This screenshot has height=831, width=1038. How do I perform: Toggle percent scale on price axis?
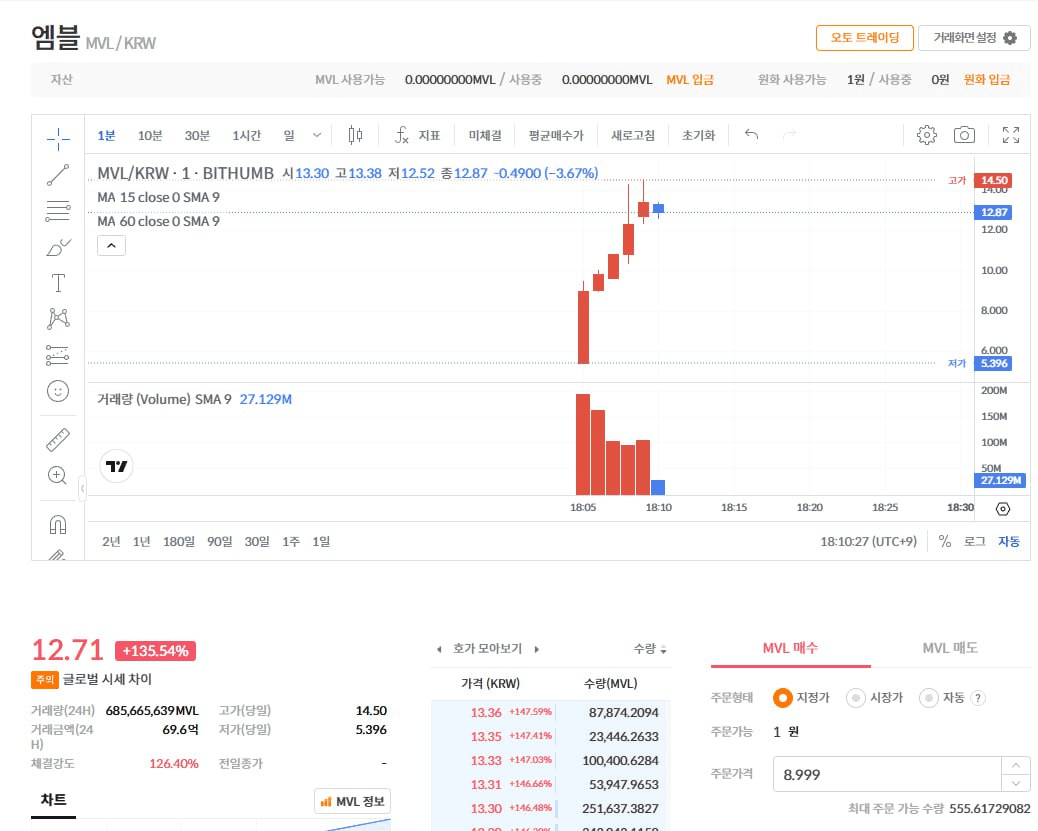(x=945, y=542)
